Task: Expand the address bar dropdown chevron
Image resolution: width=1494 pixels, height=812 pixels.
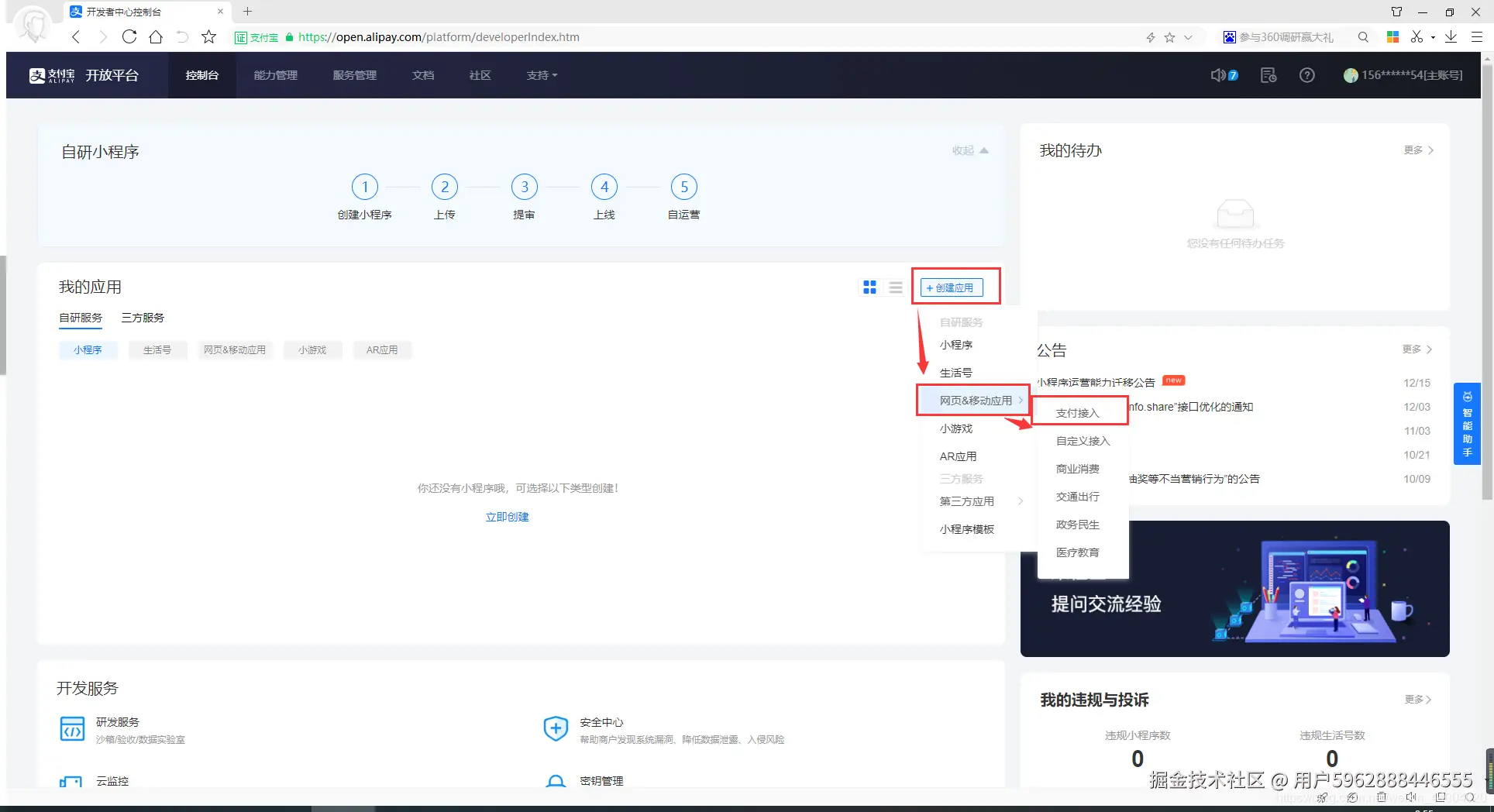Action: click(1188, 37)
